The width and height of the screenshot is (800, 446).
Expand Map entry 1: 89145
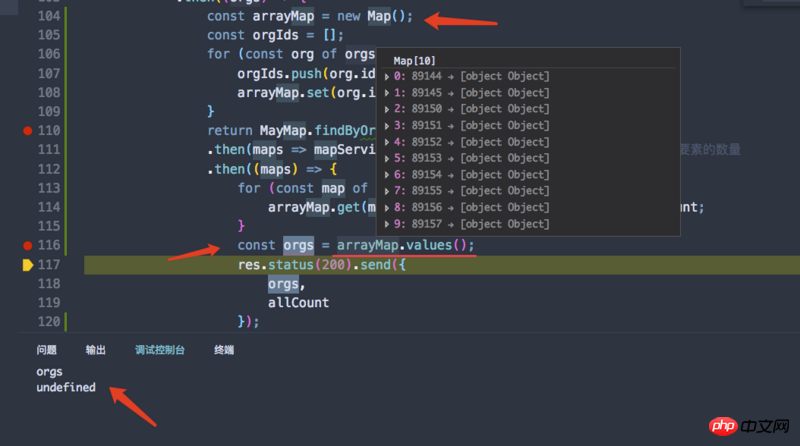coord(387,93)
